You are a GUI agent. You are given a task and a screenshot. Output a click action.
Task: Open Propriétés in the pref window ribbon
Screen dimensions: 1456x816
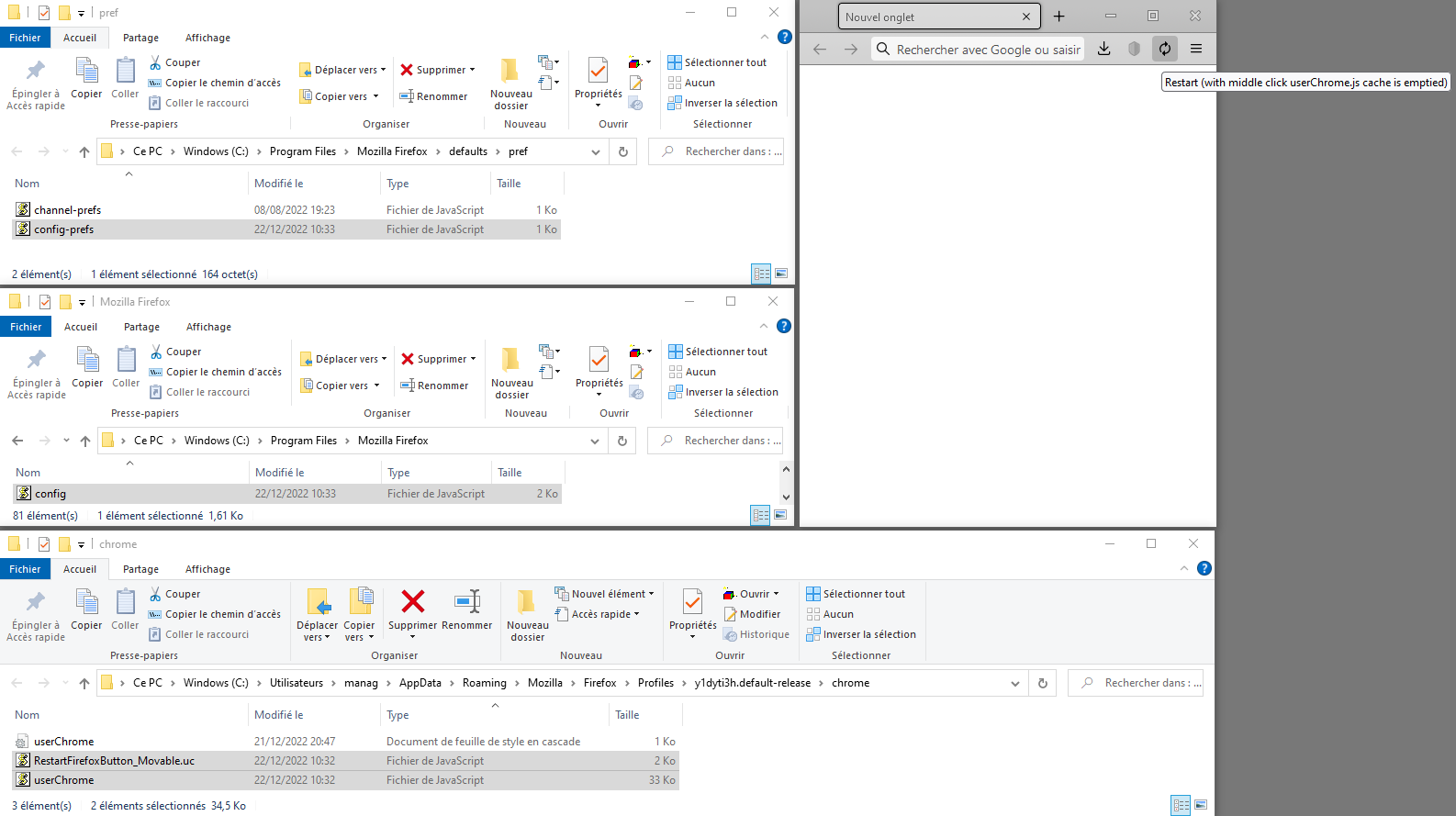(599, 83)
